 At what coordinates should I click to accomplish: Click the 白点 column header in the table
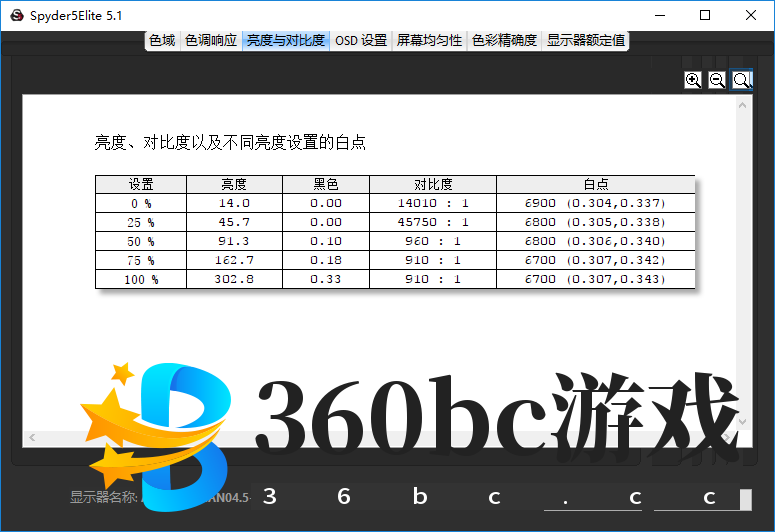(x=595, y=184)
